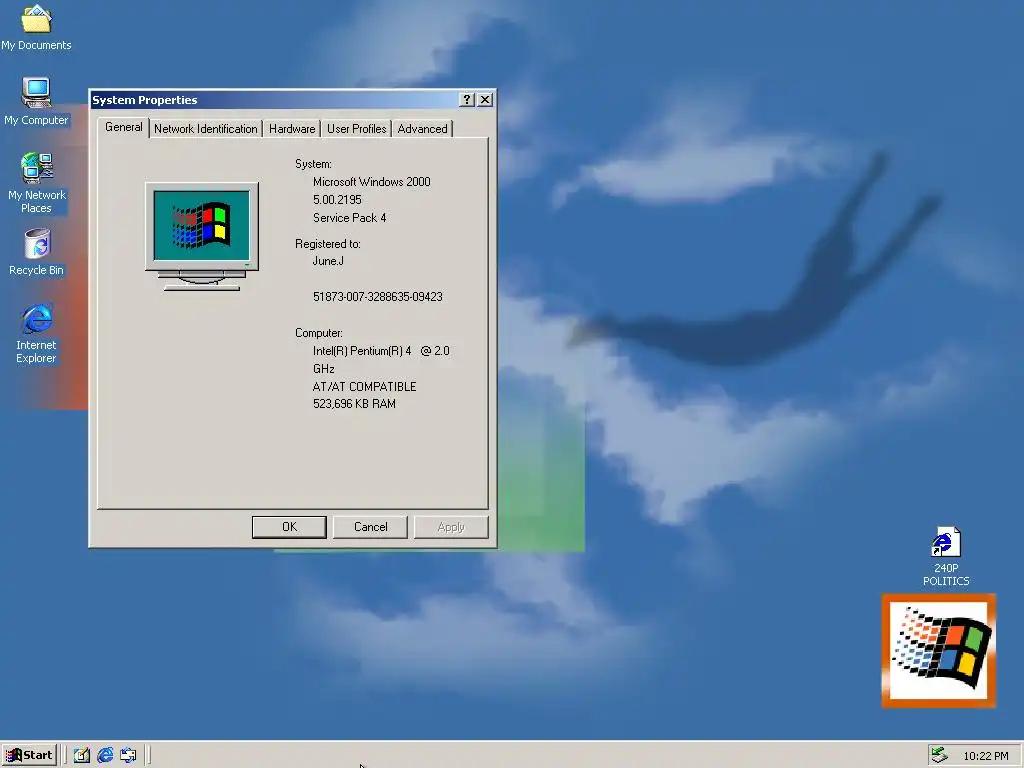Open the Start menu

(29, 755)
